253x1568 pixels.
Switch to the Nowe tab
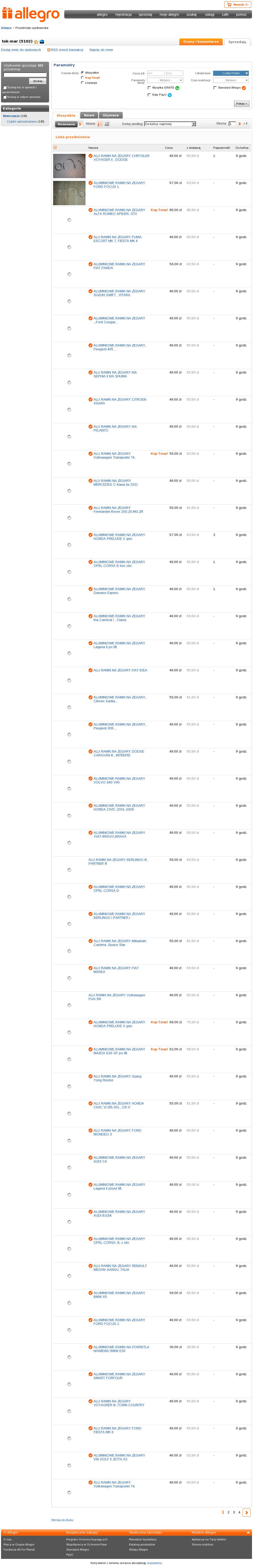89,115
